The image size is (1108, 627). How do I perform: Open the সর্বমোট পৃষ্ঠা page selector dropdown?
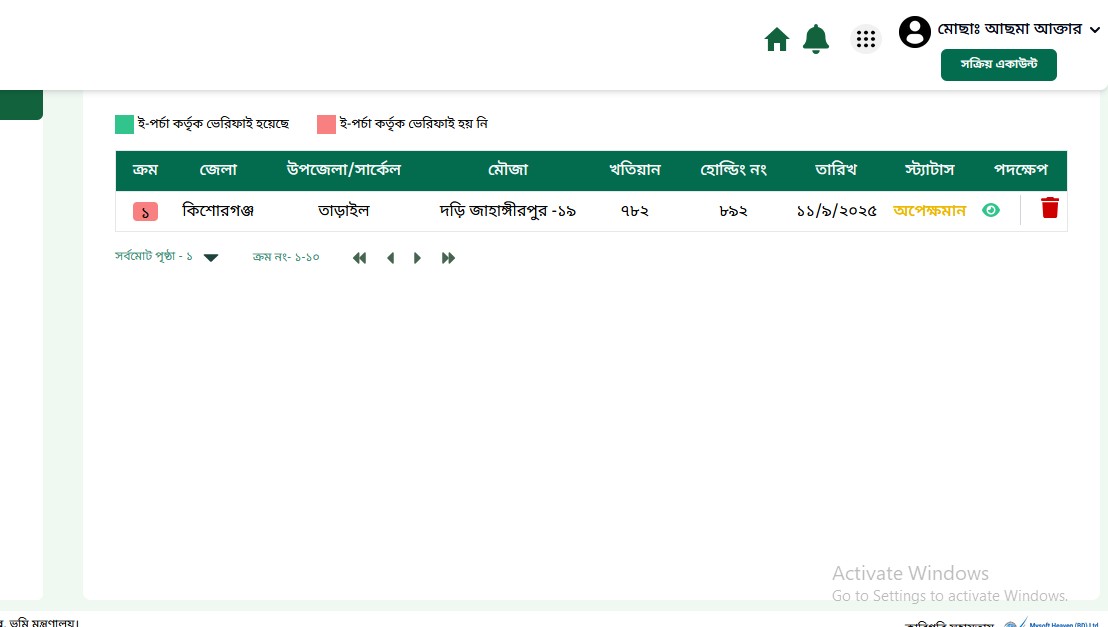coord(211,258)
